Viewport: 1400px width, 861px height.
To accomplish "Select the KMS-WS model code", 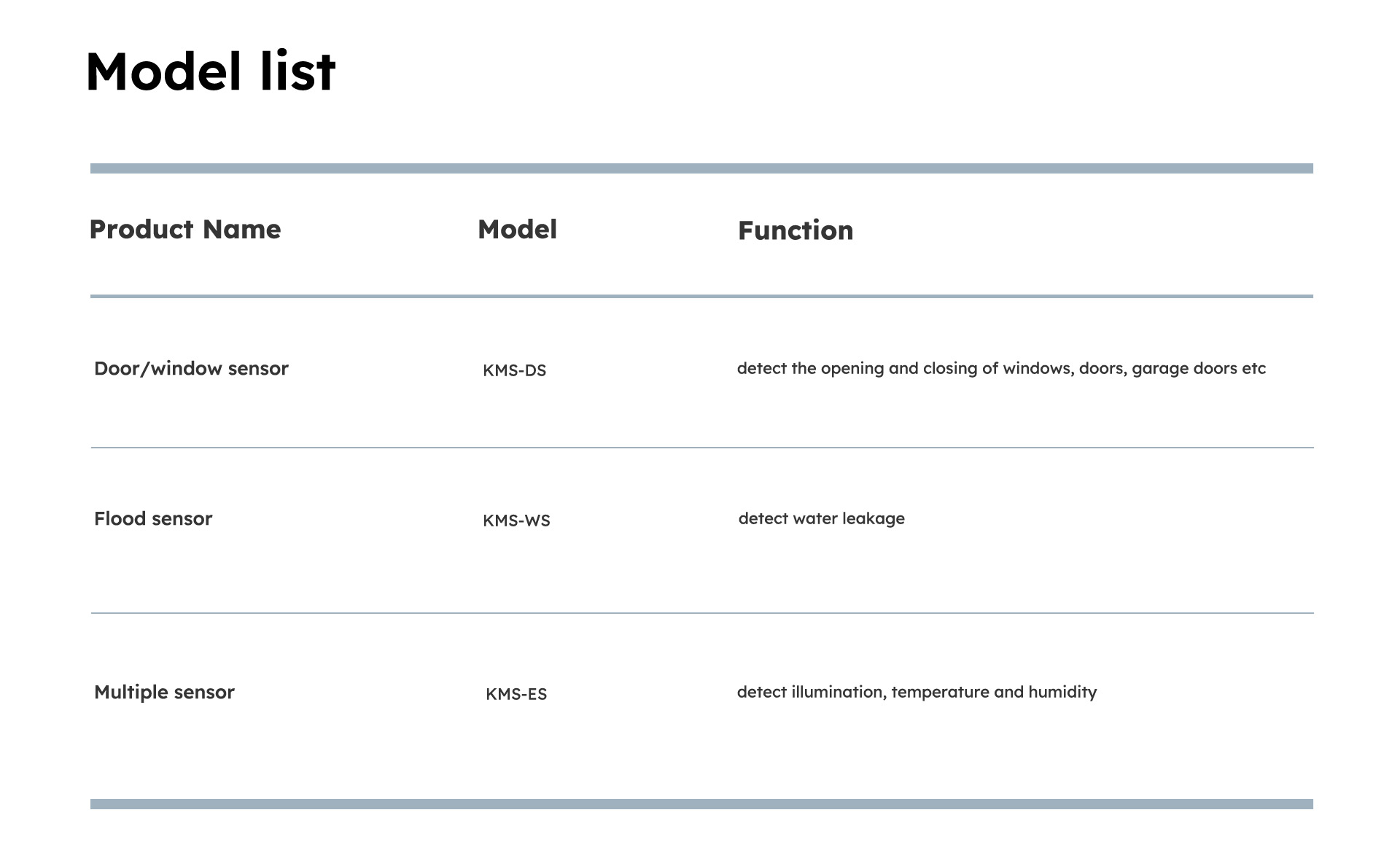I will point(516,521).
